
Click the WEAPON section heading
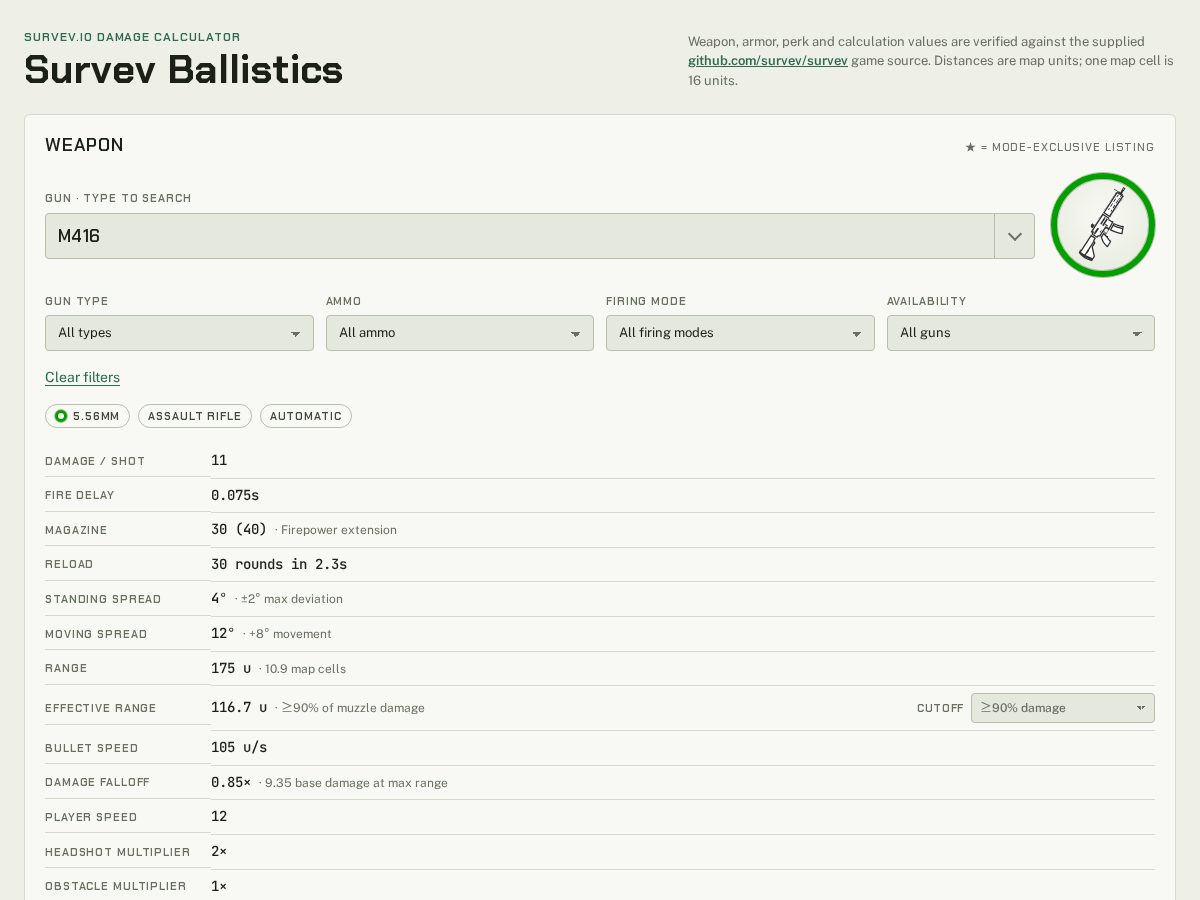[84, 145]
